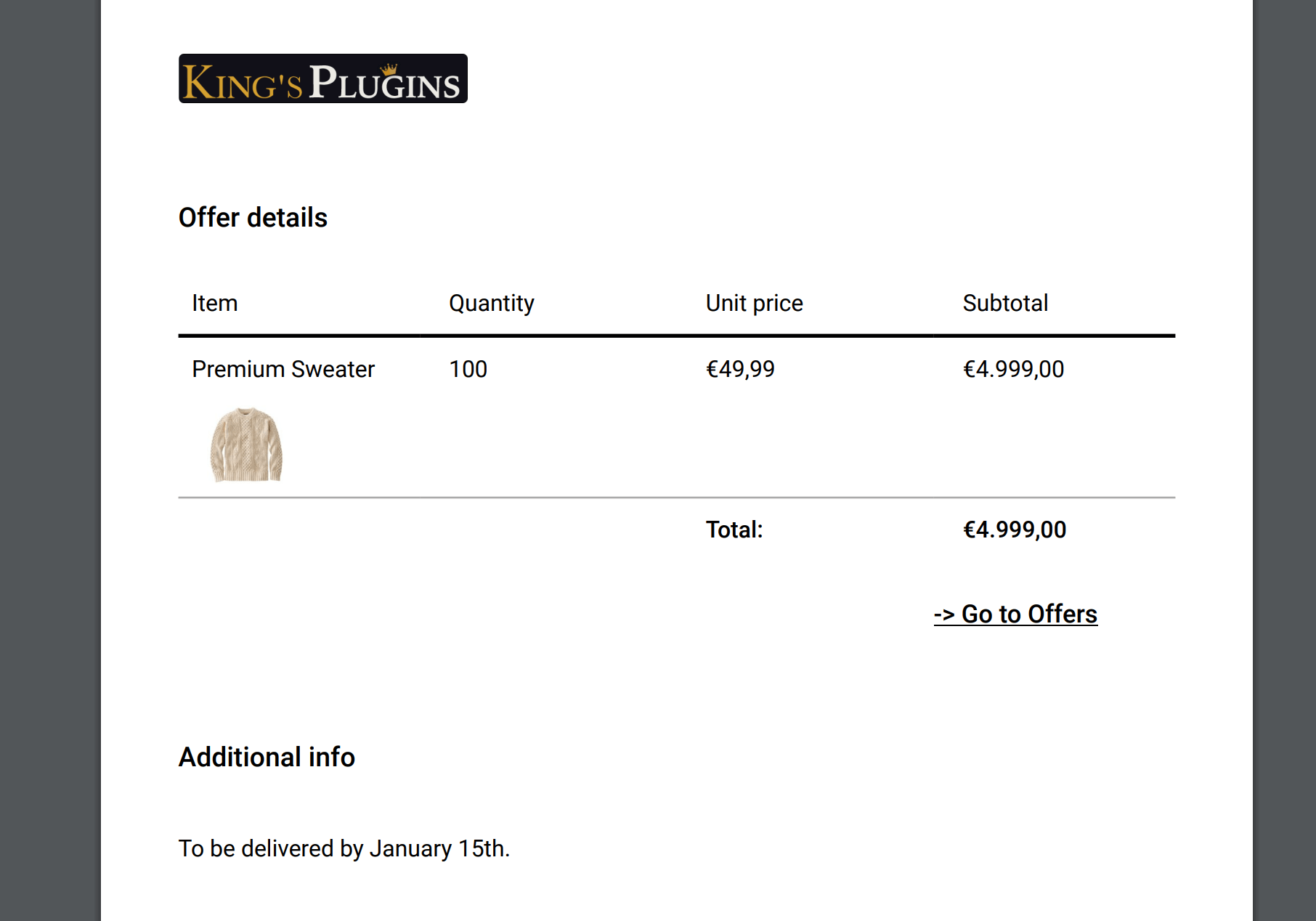The height and width of the screenshot is (921, 1316).
Task: Click the Additional info heading
Action: coord(267,758)
